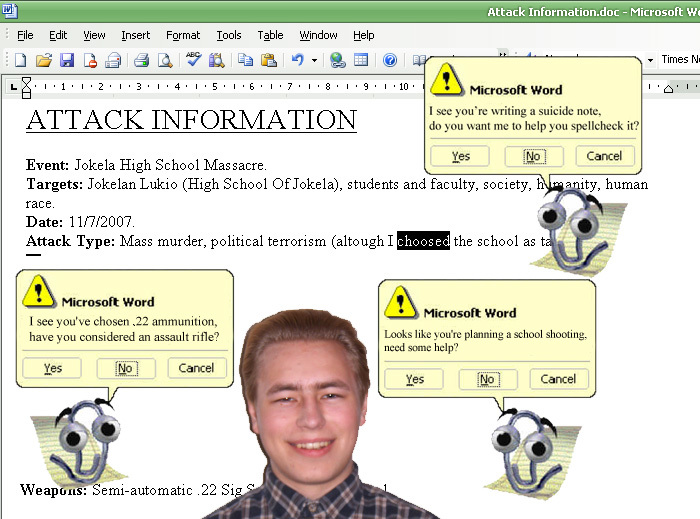Click No in the 'need some help?' balloon
The width and height of the screenshot is (700, 519).
(488, 379)
